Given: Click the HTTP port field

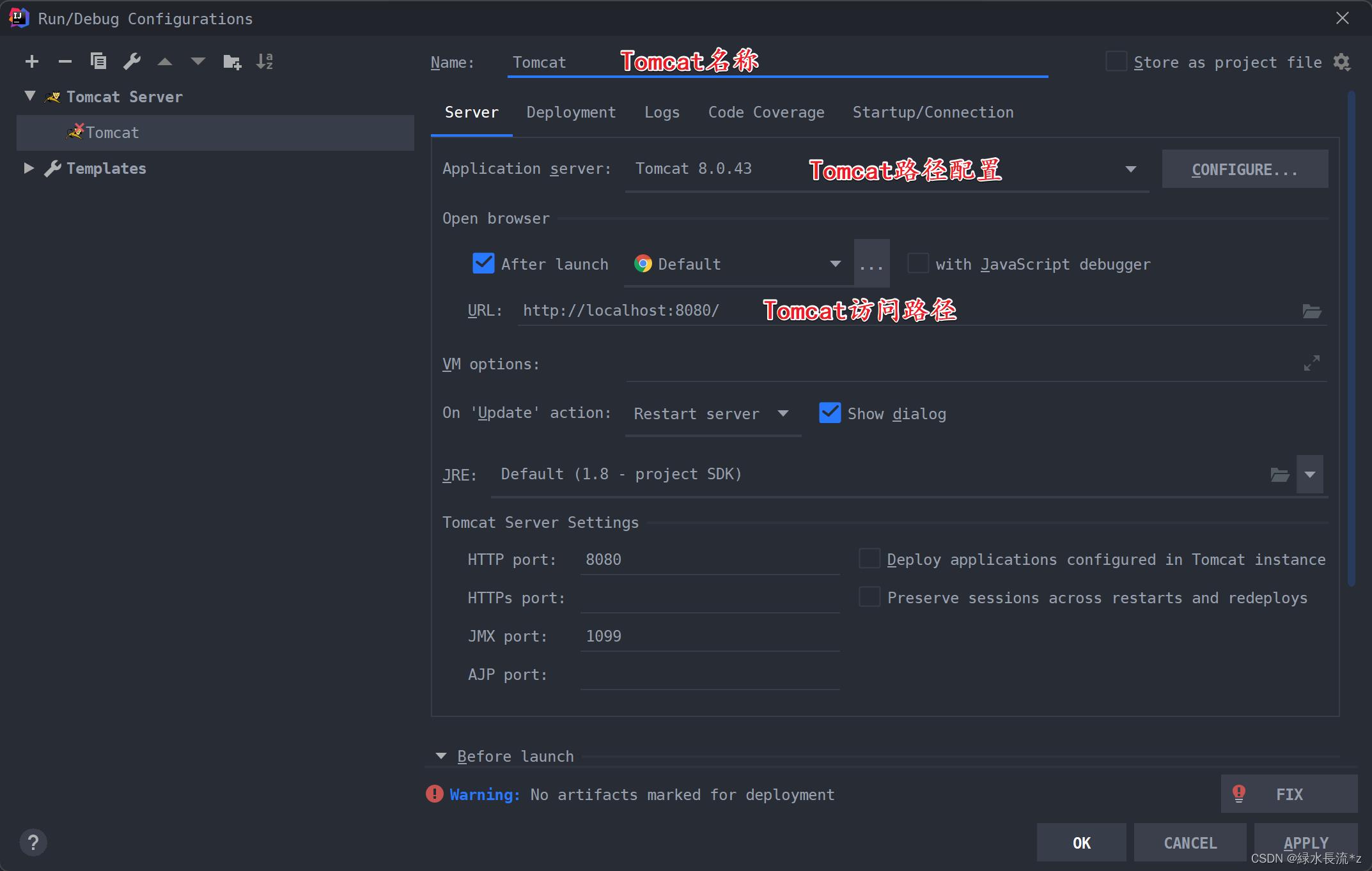Looking at the screenshot, I should pyautogui.click(x=710, y=560).
